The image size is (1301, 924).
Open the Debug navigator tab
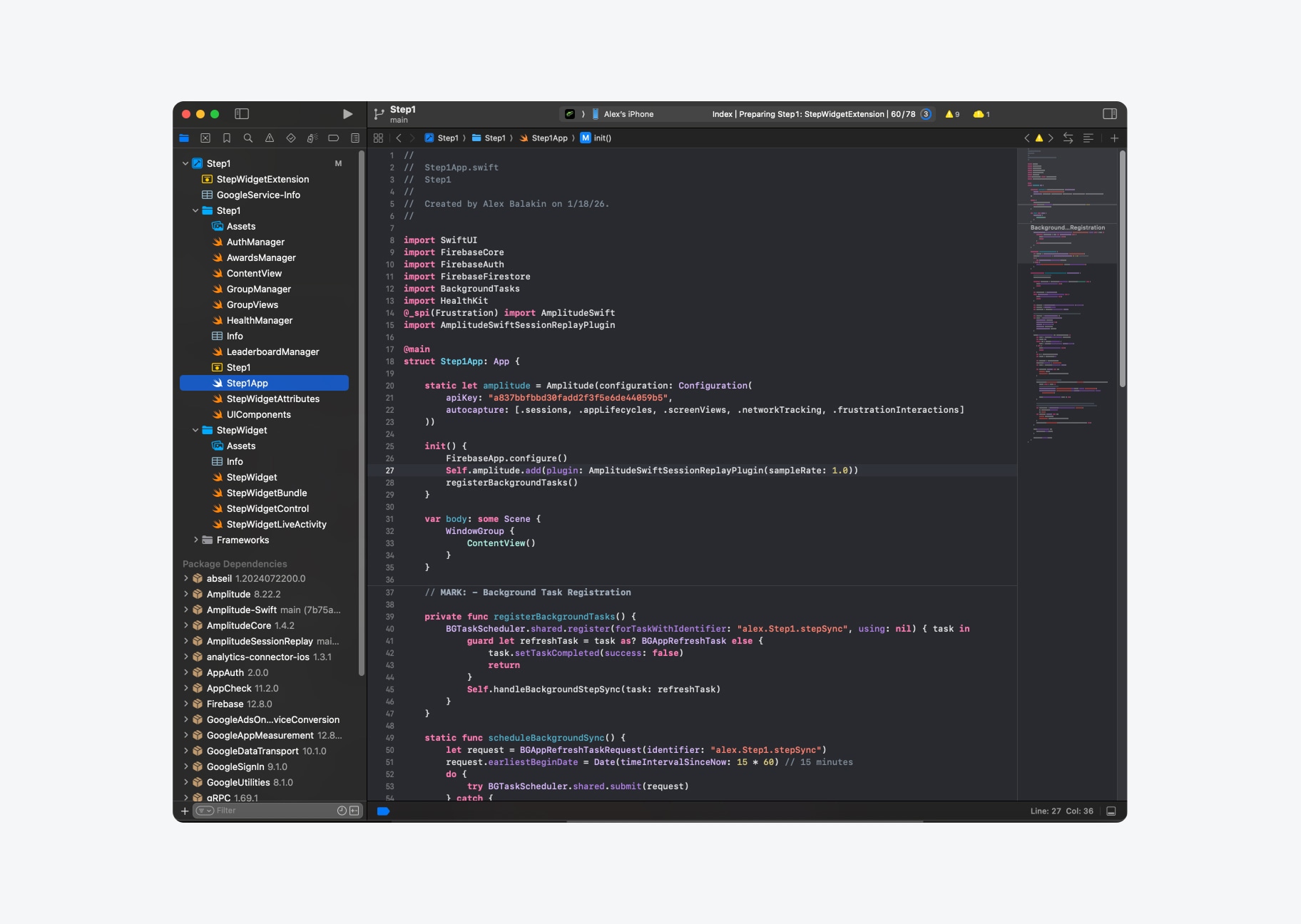[312, 138]
